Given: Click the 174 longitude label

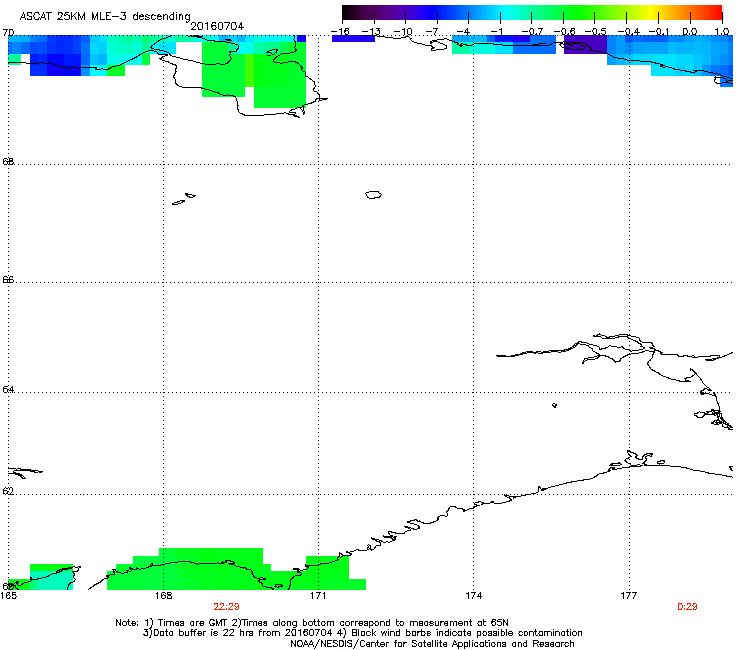Looking at the screenshot, I should coord(473,596).
